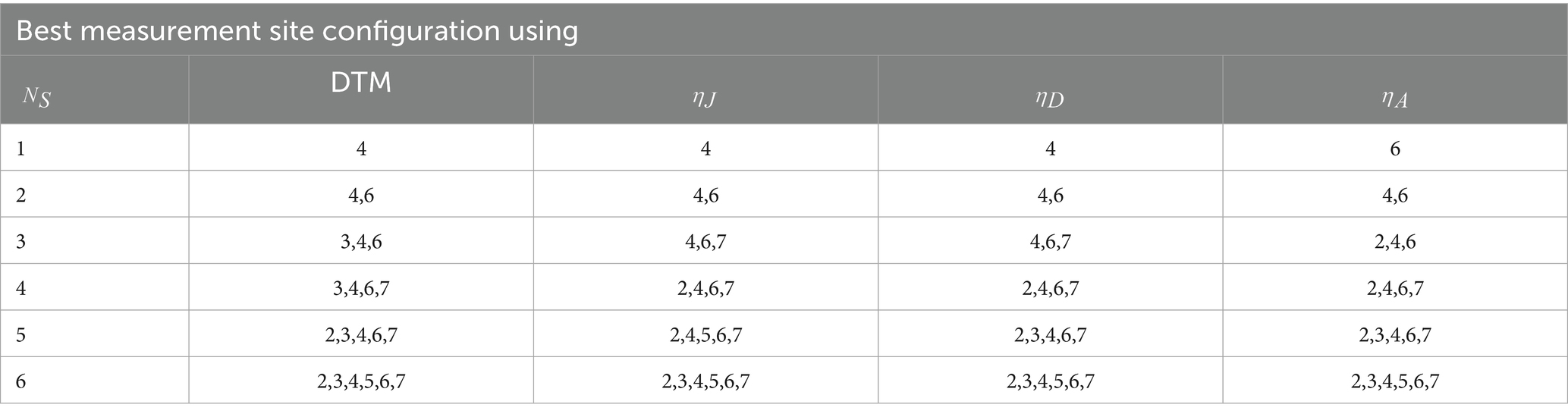Click the DTM cell with value 2,3,4,5,6,7

point(361,381)
